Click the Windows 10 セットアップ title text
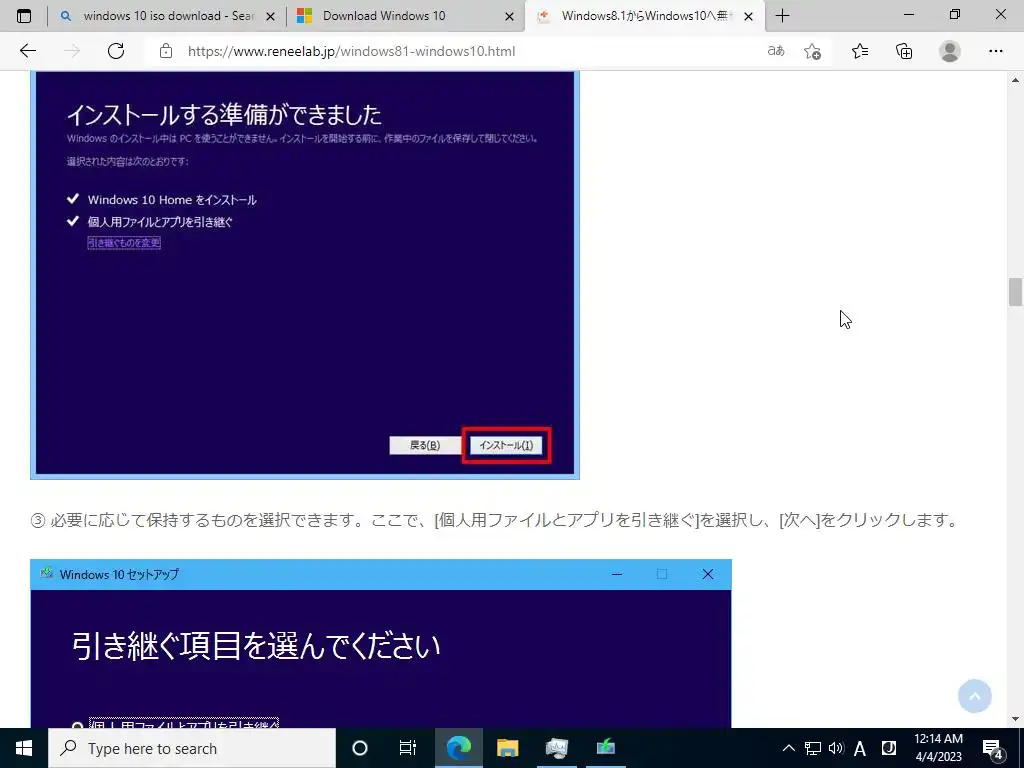This screenshot has height=768, width=1024. (119, 575)
